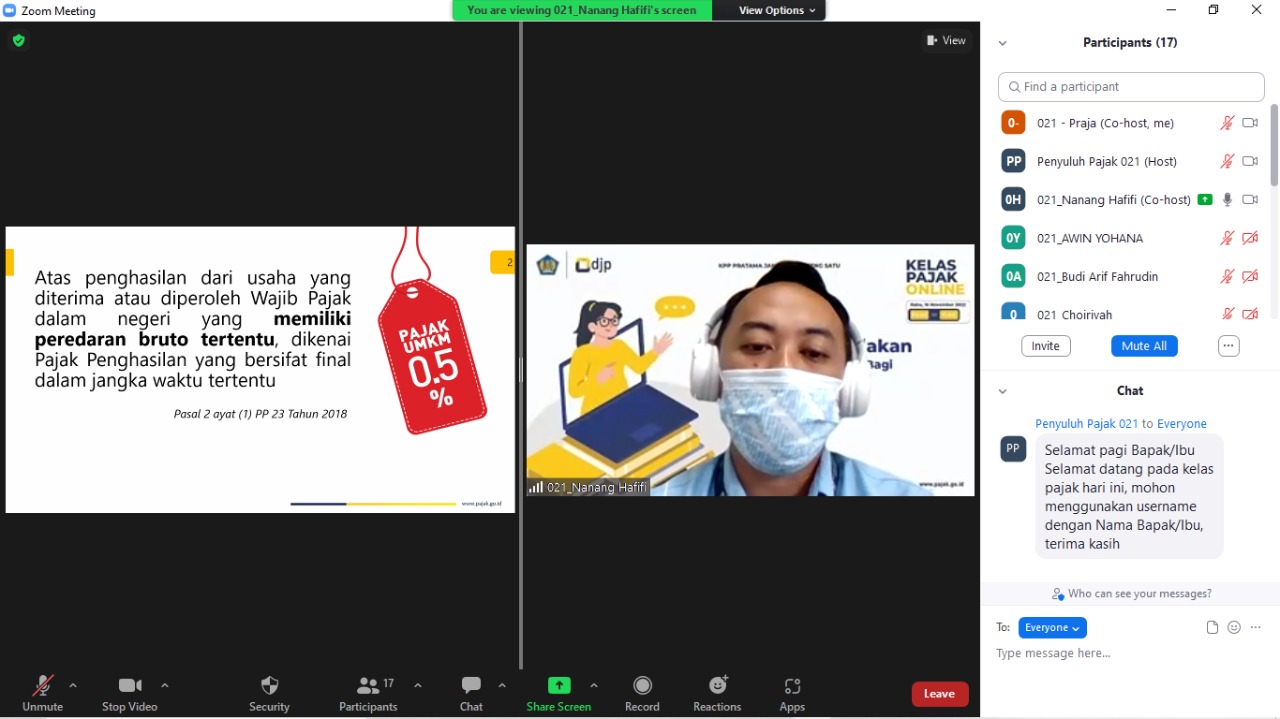Click the green encryption shield icon
The height and width of the screenshot is (719, 1280).
(18, 40)
